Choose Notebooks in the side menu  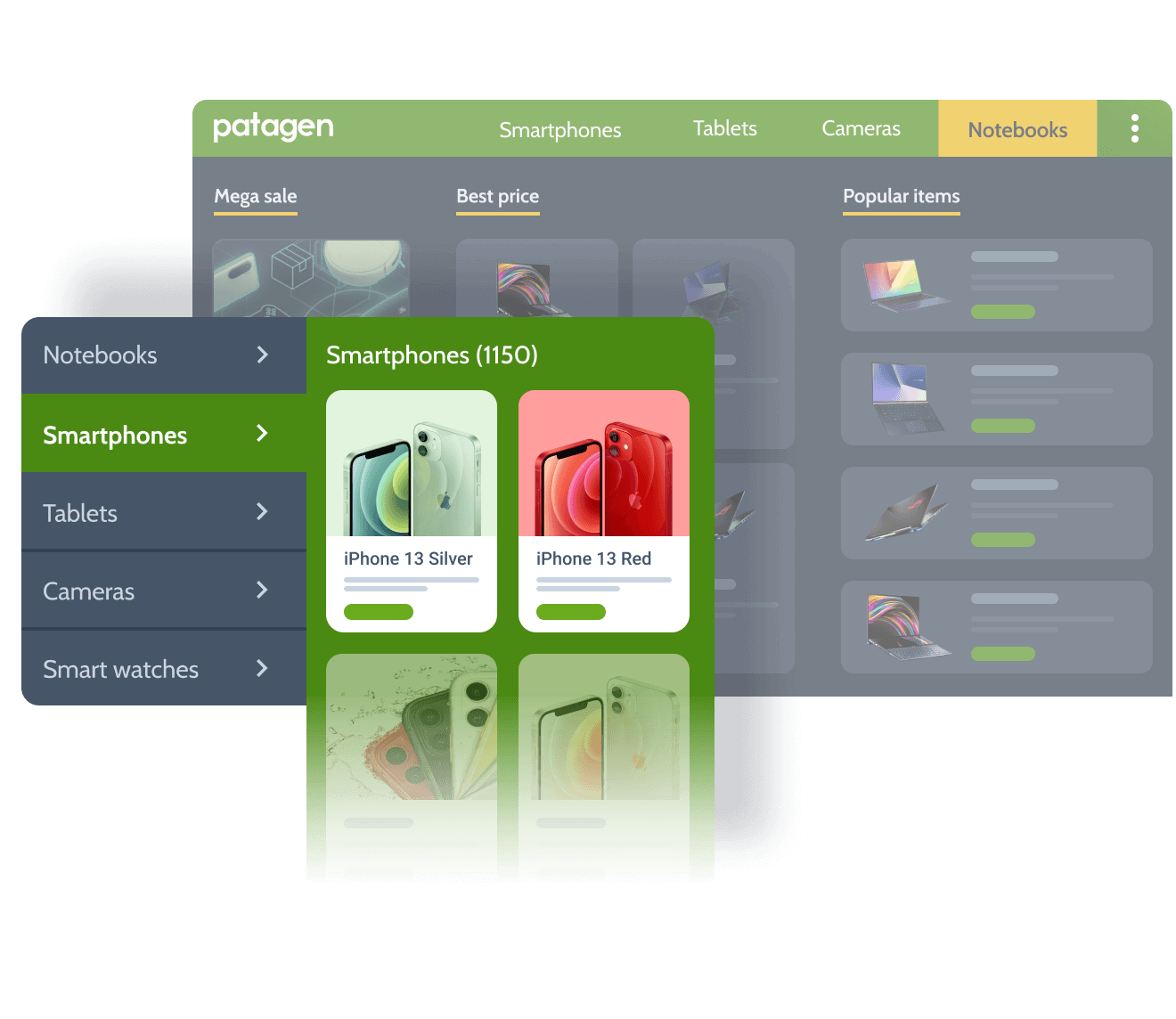(x=164, y=355)
